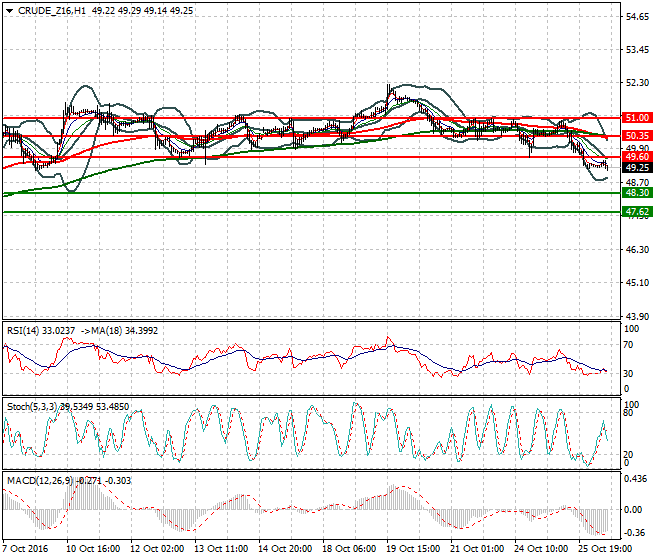Select the current price 49.25 black label

coord(637,168)
